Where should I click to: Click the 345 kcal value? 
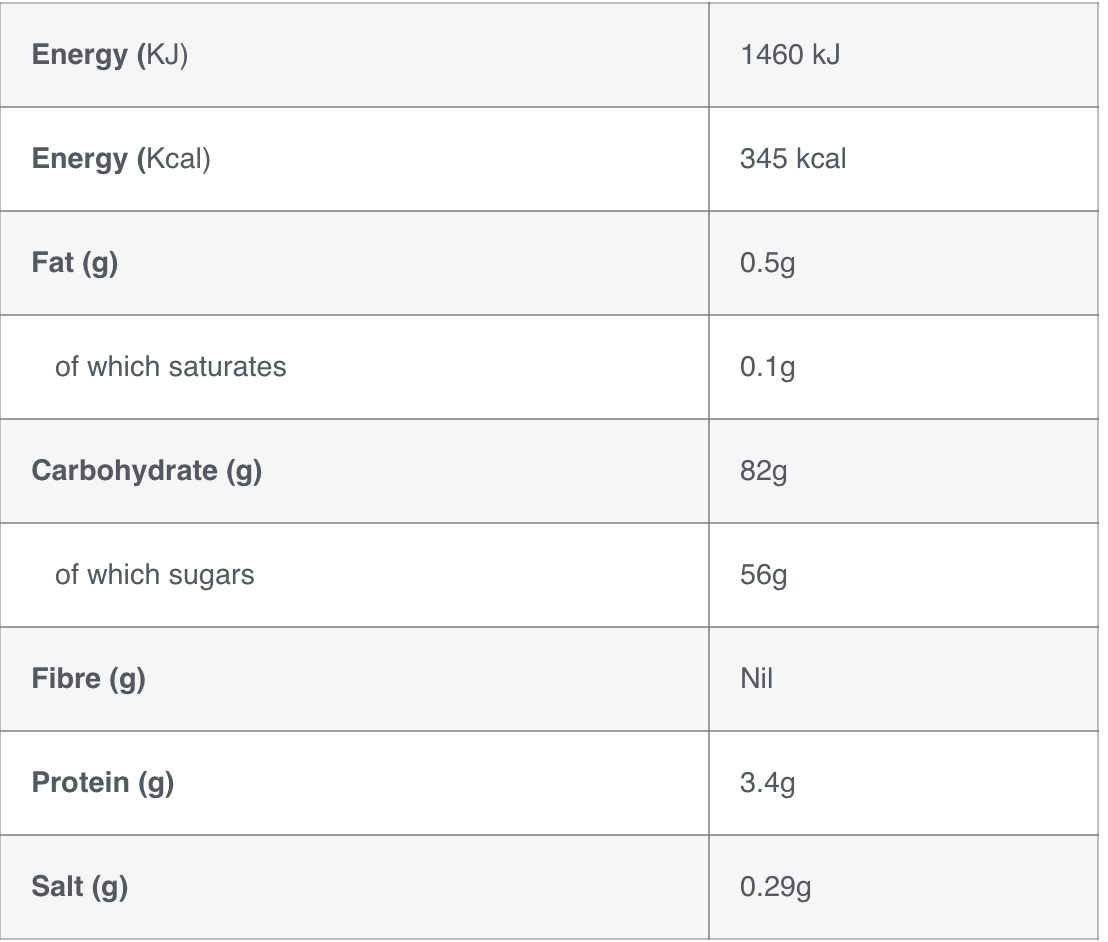tap(793, 159)
